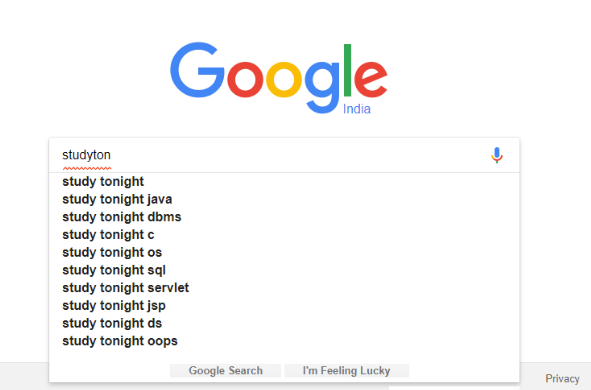Select the 'study tonight c' suggestion
The image size is (591, 390).
pos(284,235)
